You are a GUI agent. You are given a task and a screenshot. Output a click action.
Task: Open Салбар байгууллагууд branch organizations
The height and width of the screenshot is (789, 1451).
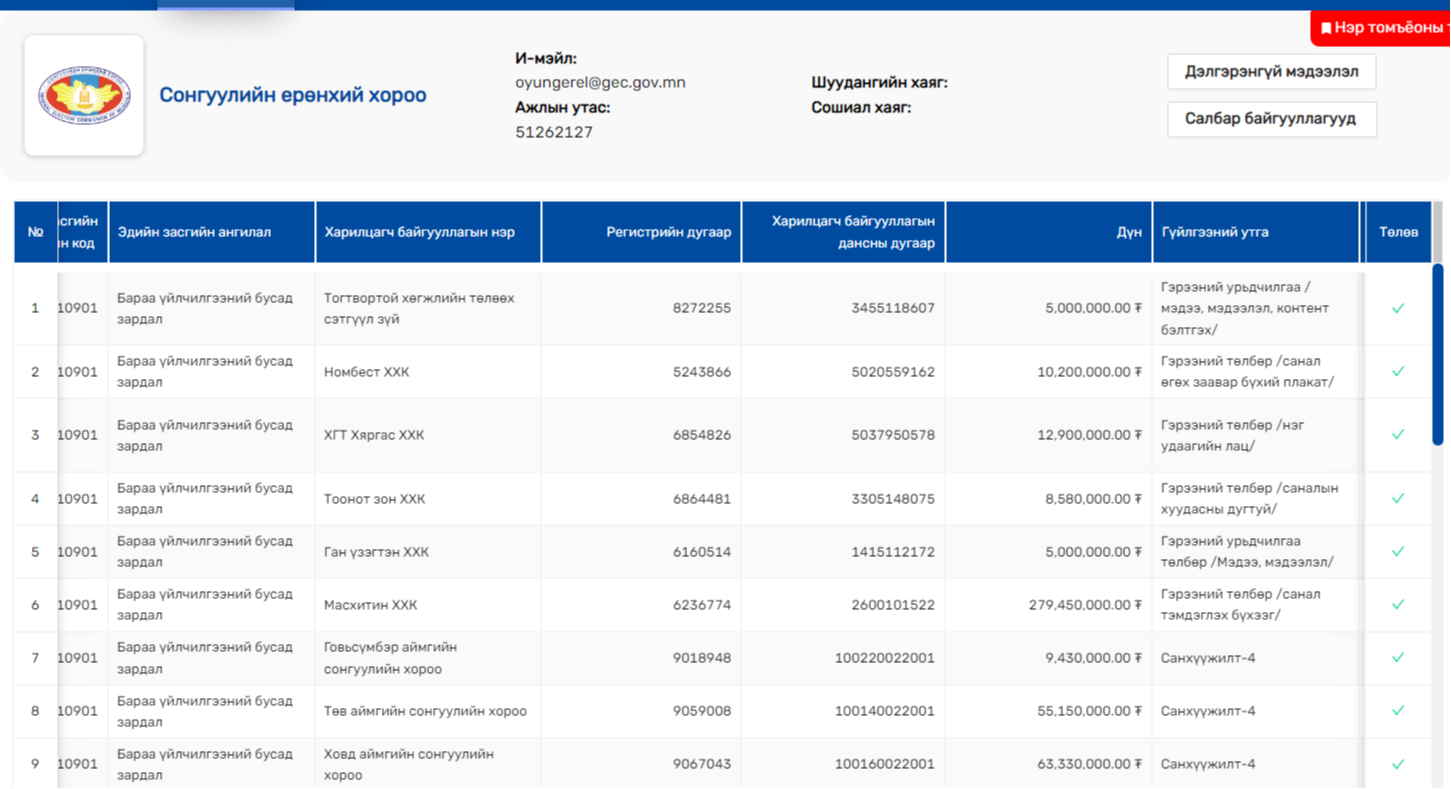[x=1271, y=119]
